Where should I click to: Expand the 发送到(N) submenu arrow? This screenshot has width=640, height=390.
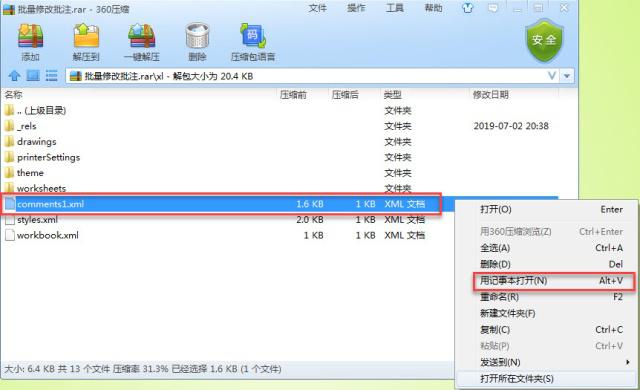click(627, 362)
